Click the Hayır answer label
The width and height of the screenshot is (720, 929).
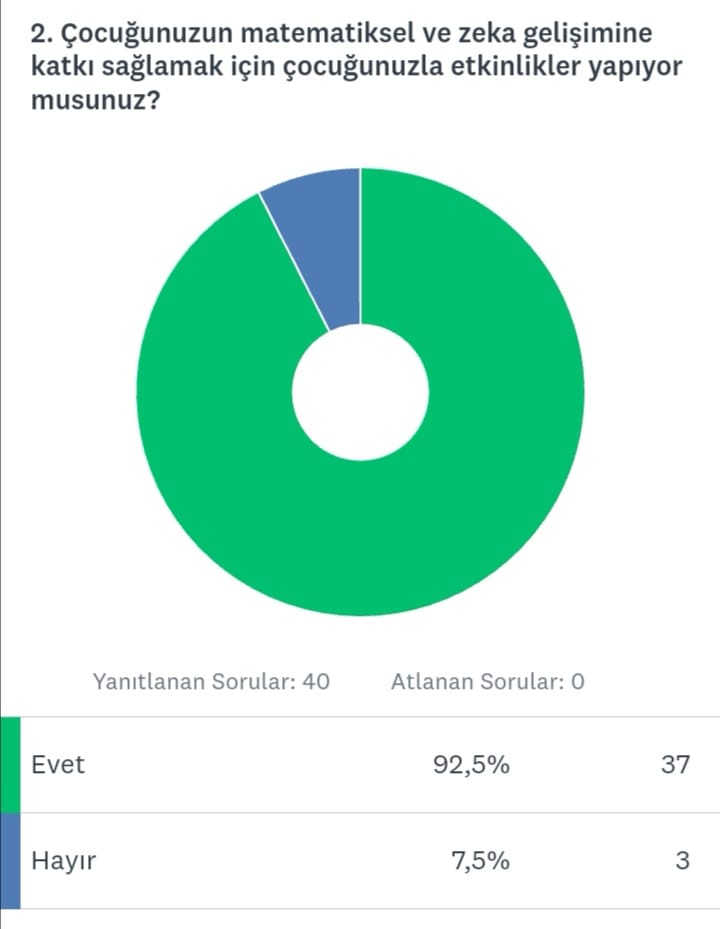[64, 860]
